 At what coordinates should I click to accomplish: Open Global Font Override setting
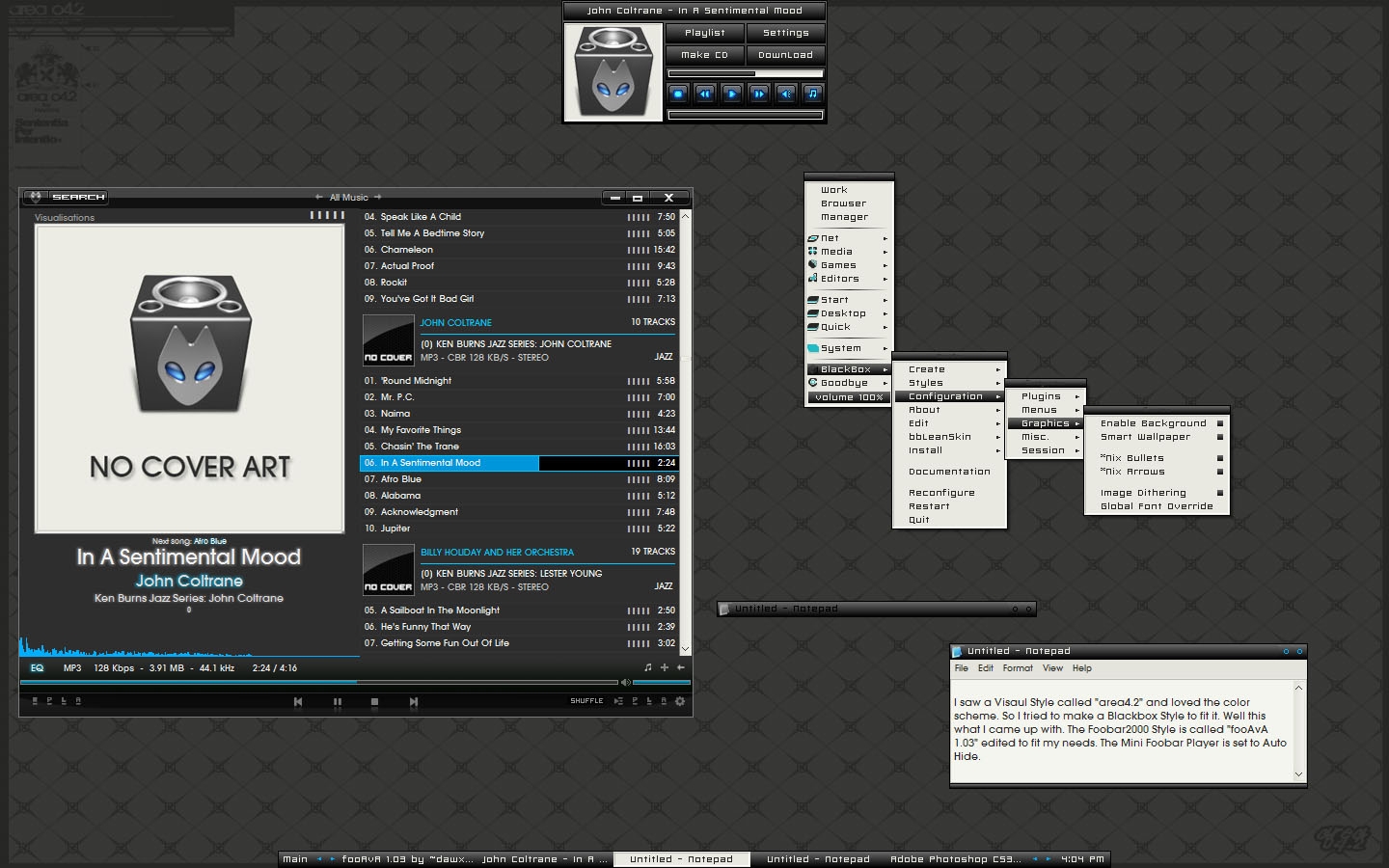[x=1157, y=506]
